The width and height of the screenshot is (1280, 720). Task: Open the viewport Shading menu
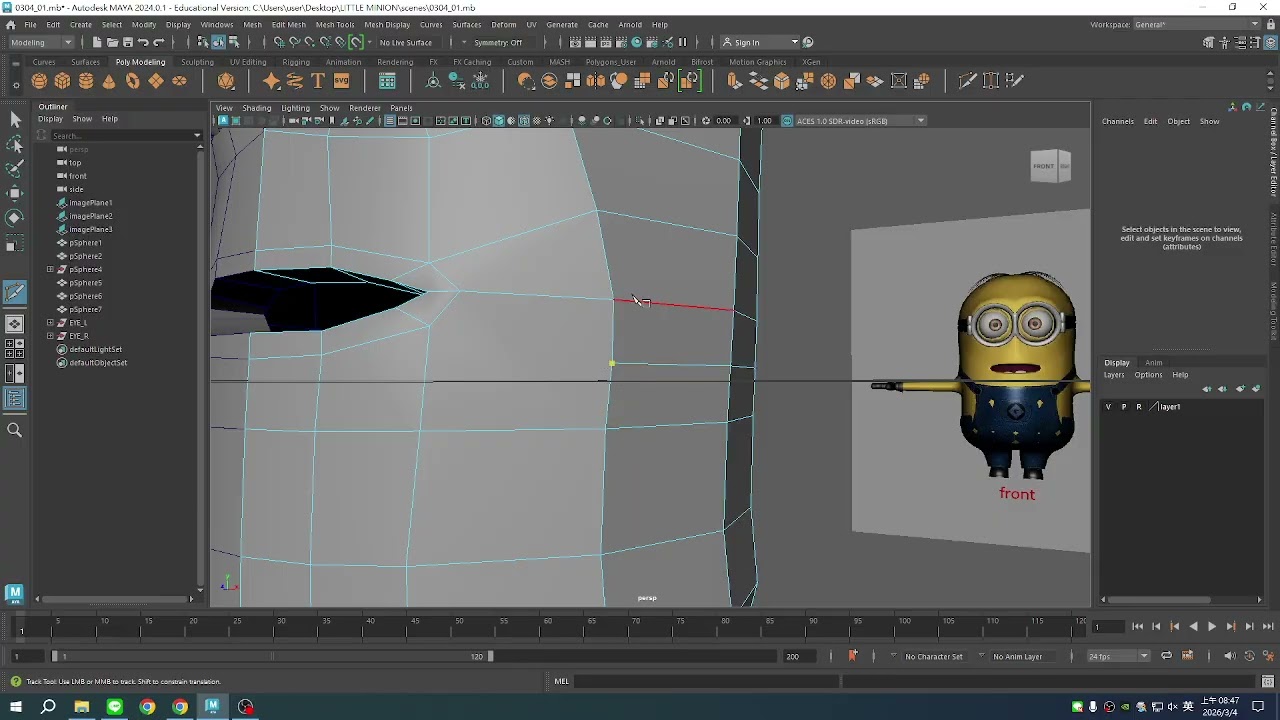(x=256, y=108)
